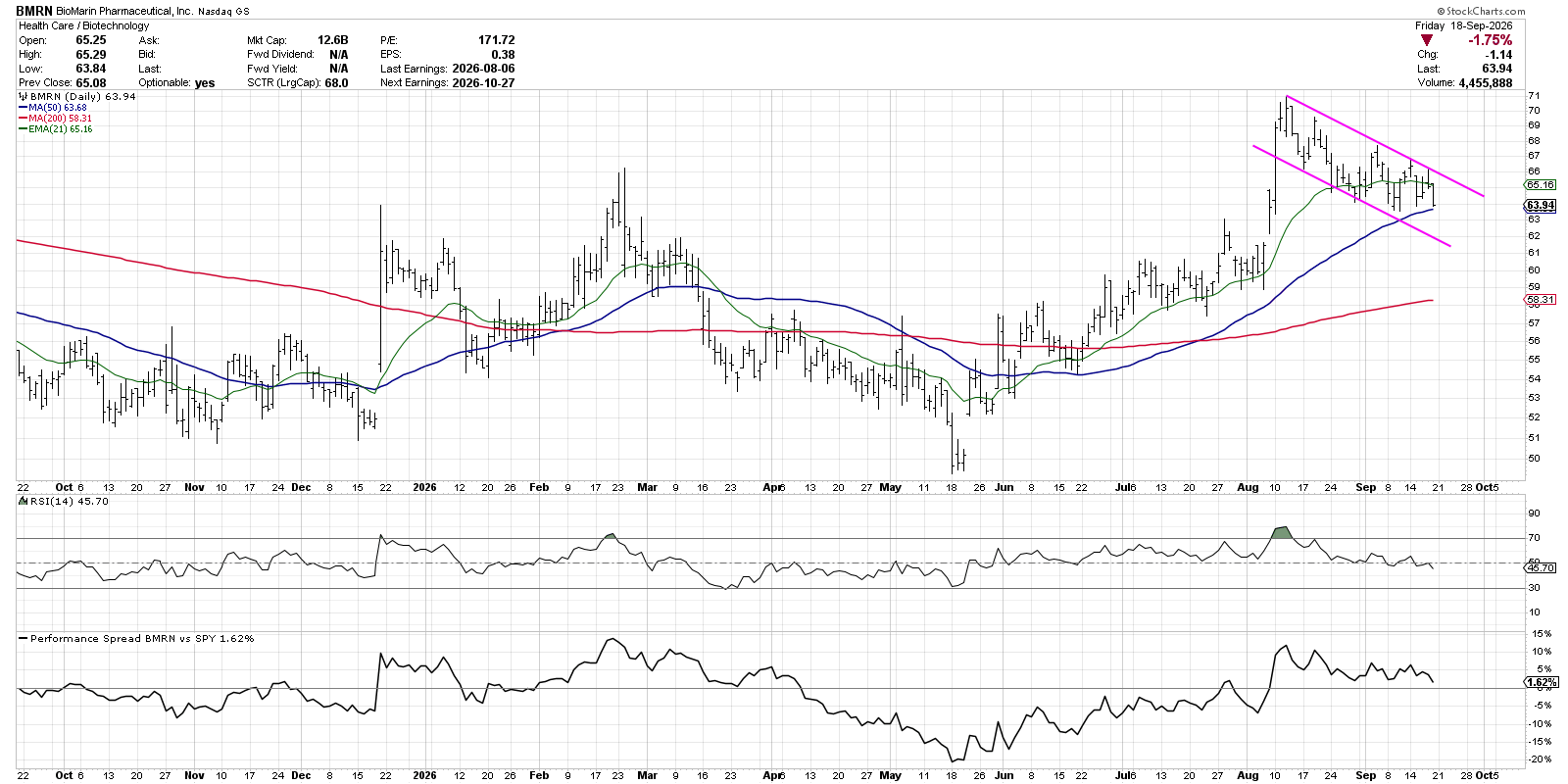Click the 'BMRN (Daily) 63.94' legend label
Viewport: 1568px width, 784px height.
coord(82,97)
